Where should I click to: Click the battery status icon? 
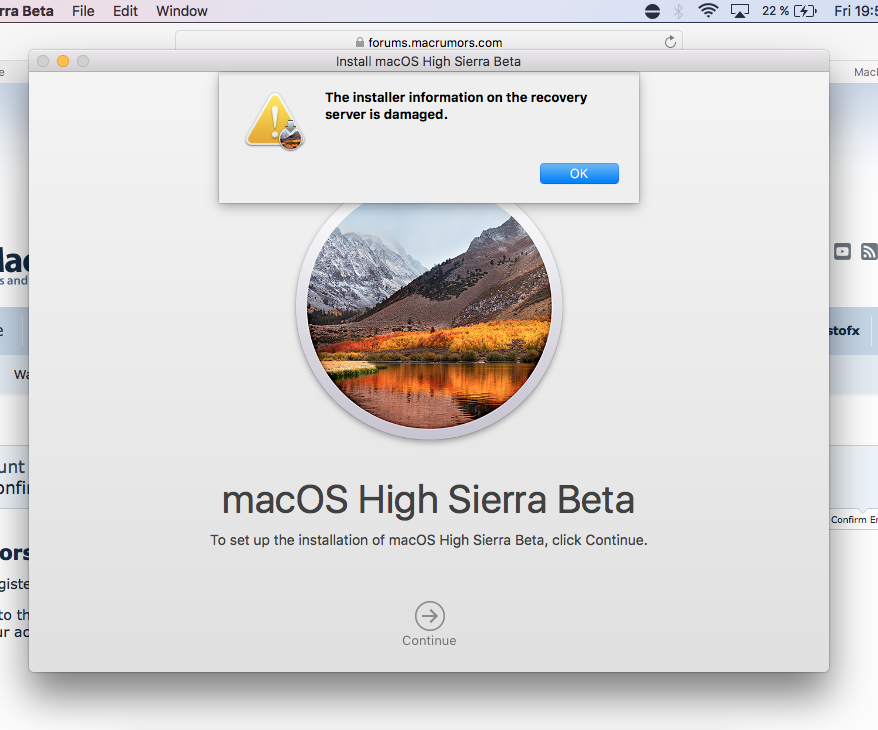click(806, 11)
